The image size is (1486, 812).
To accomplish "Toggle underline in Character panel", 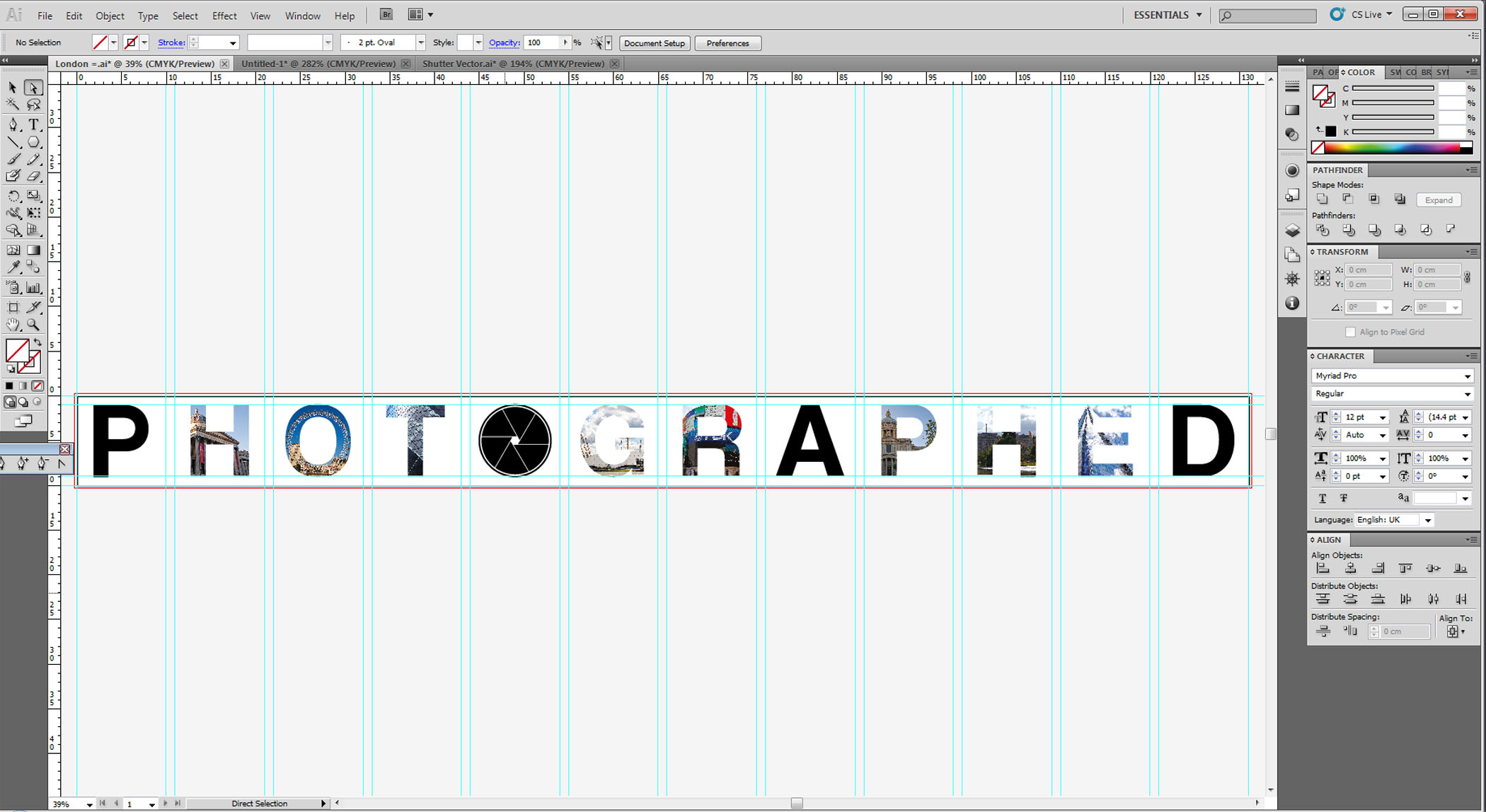I will 1322,499.
